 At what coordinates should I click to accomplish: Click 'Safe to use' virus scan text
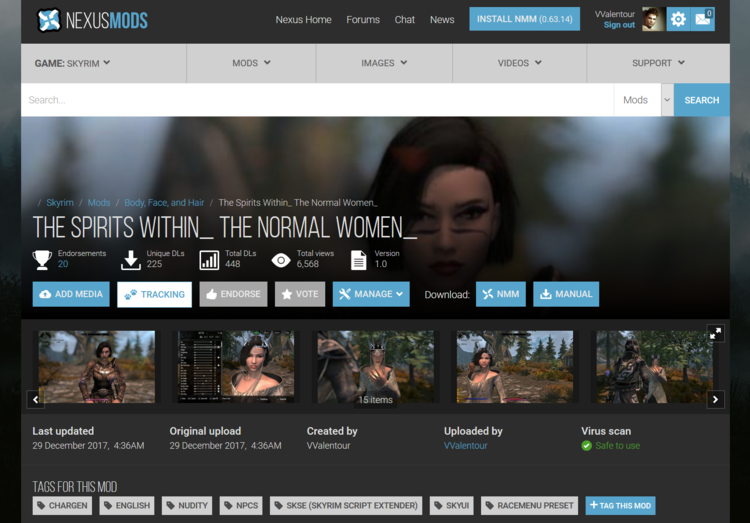coord(618,445)
